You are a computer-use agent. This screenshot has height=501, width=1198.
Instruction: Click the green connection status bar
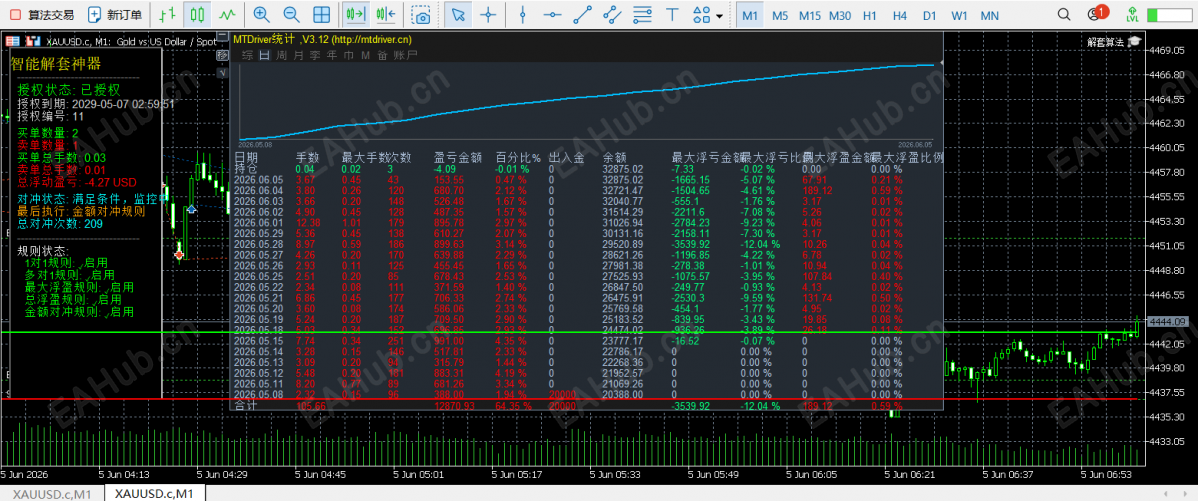pyautogui.click(x=1168, y=15)
